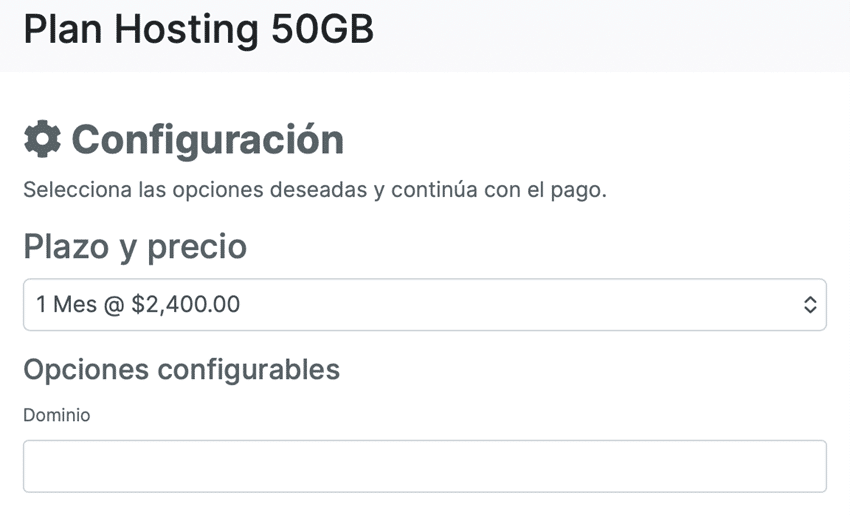Click the word "Opciones" in the subheading
Screen dimensions: 850x515
pos(86,370)
